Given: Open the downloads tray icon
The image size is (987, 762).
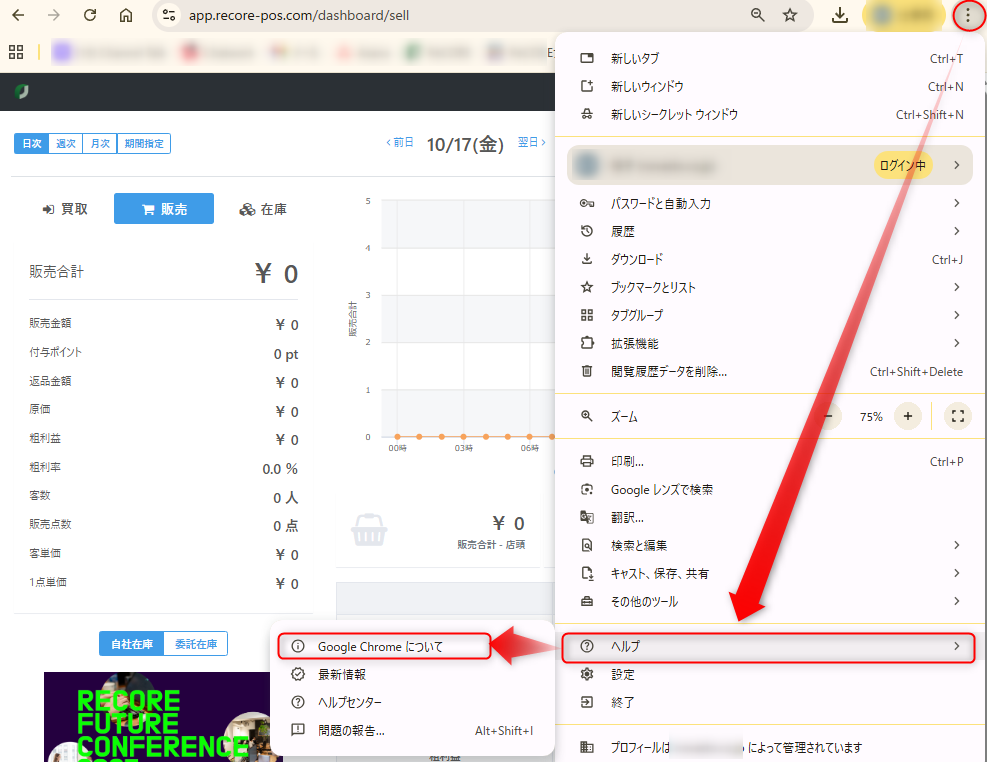Looking at the screenshot, I should click(840, 15).
